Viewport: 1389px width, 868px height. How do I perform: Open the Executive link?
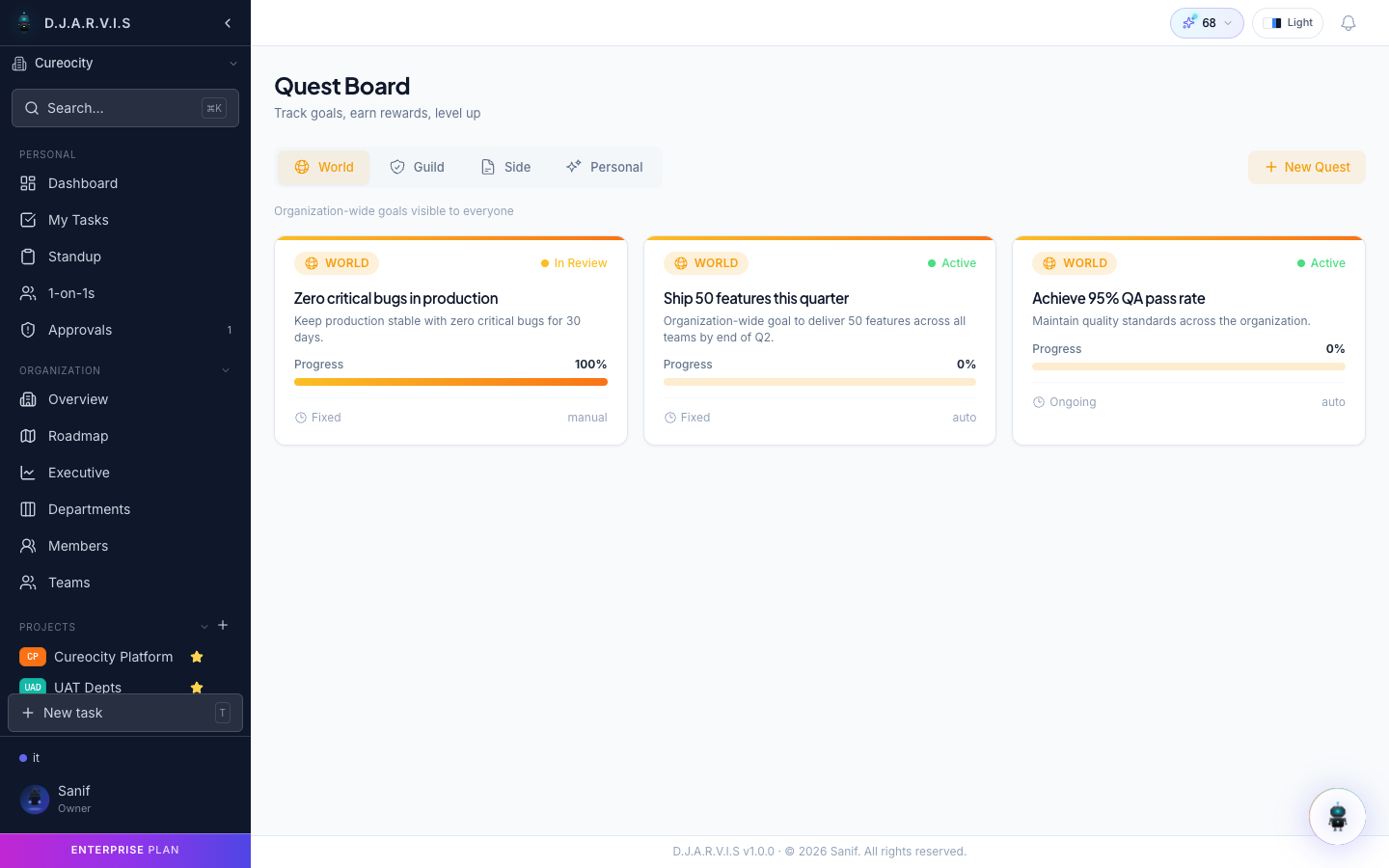tap(125, 473)
